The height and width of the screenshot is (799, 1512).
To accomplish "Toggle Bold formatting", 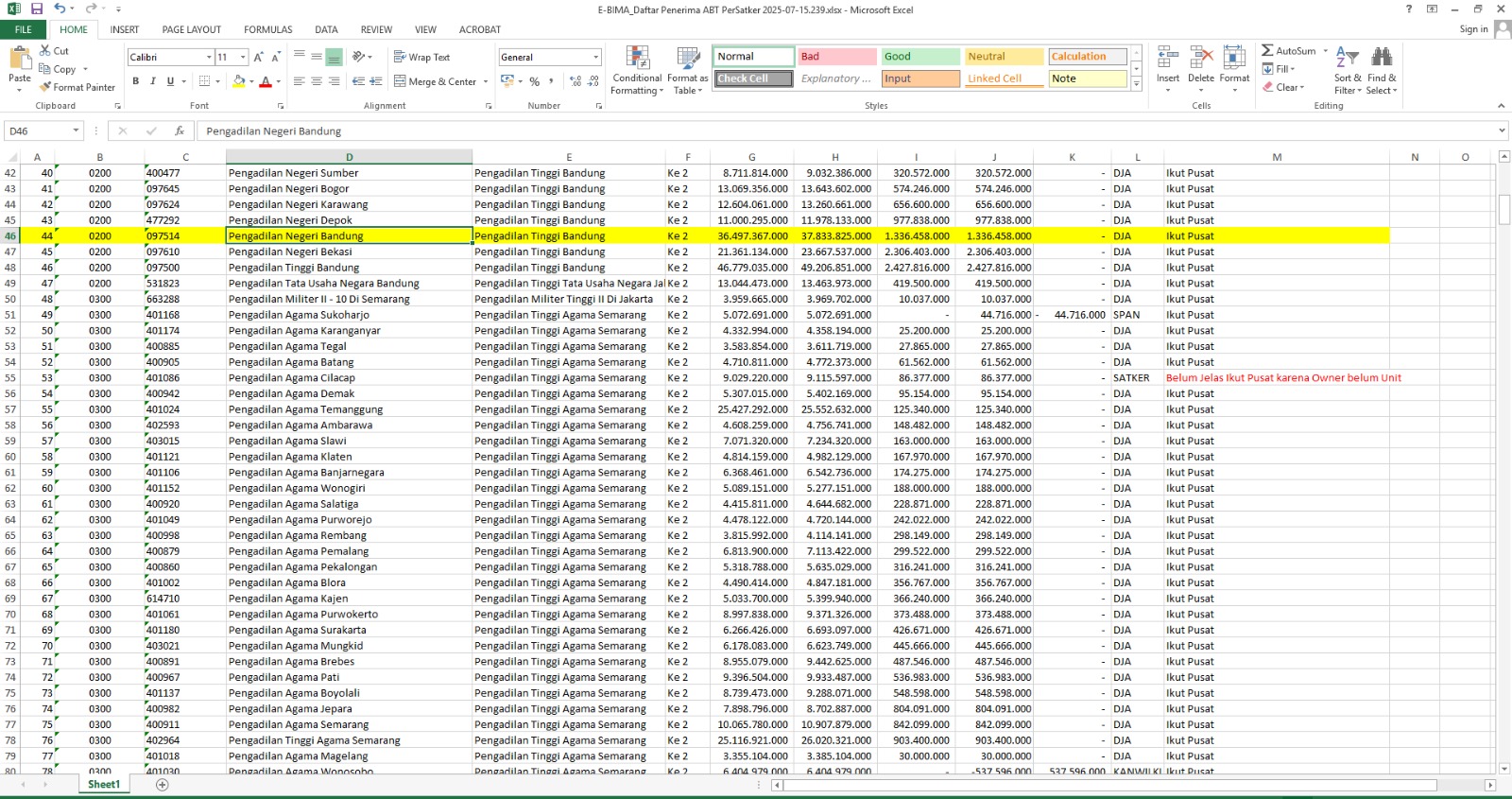I will click(x=136, y=81).
